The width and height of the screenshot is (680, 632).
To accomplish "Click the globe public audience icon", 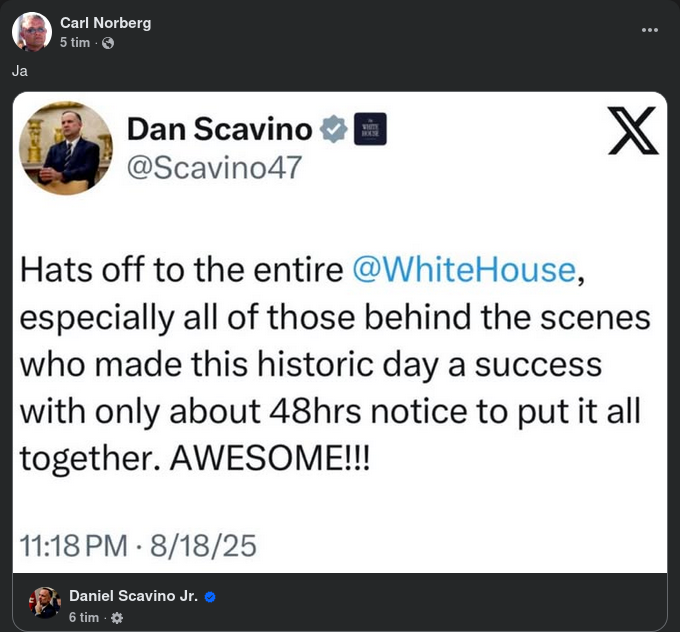I will [108, 43].
